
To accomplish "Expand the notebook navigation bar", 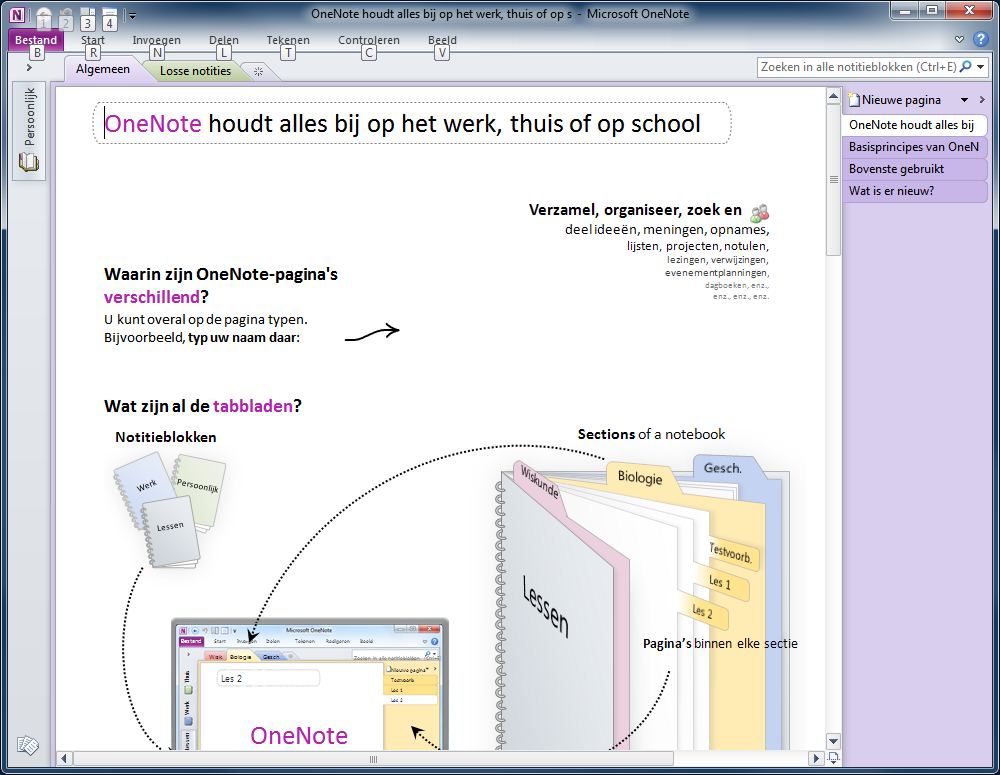I will point(29,68).
